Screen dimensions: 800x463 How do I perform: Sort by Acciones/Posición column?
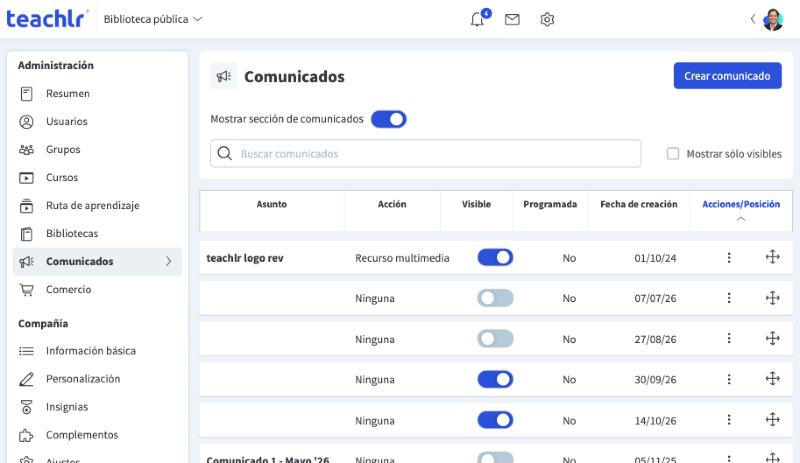(x=741, y=204)
